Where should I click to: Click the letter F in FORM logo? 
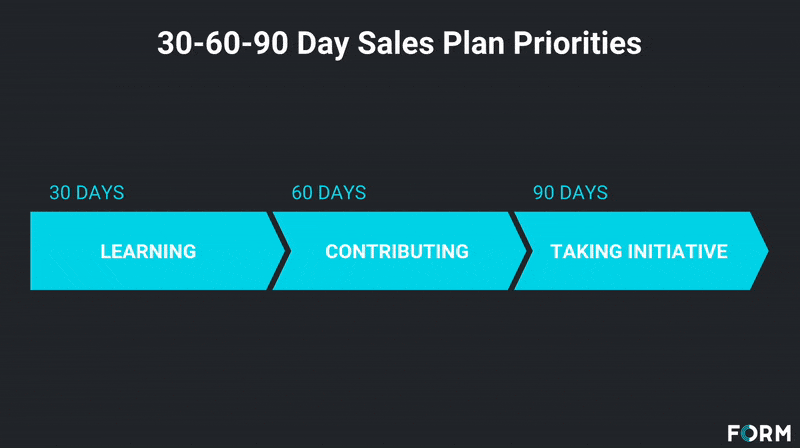click(x=734, y=433)
